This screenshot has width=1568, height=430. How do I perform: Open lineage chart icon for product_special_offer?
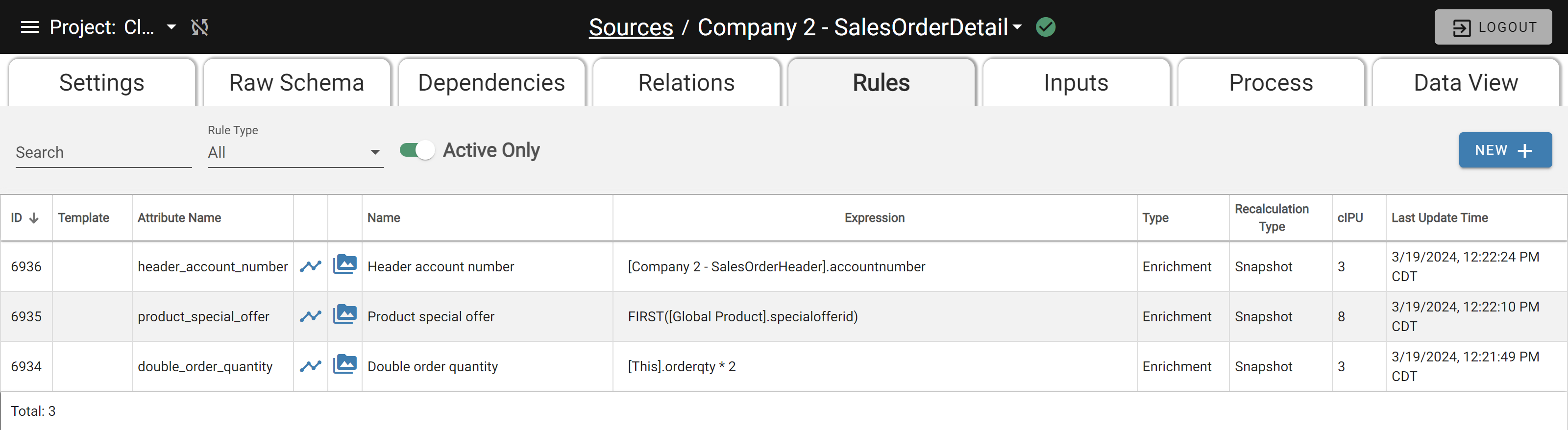coord(311,316)
